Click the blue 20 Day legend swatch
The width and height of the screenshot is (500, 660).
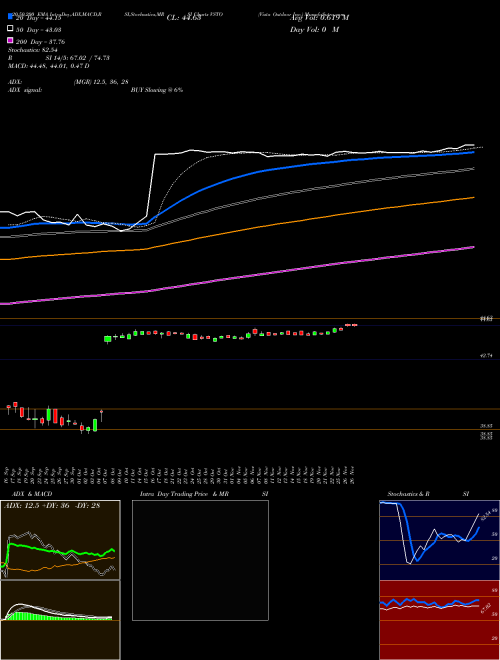point(10,17)
